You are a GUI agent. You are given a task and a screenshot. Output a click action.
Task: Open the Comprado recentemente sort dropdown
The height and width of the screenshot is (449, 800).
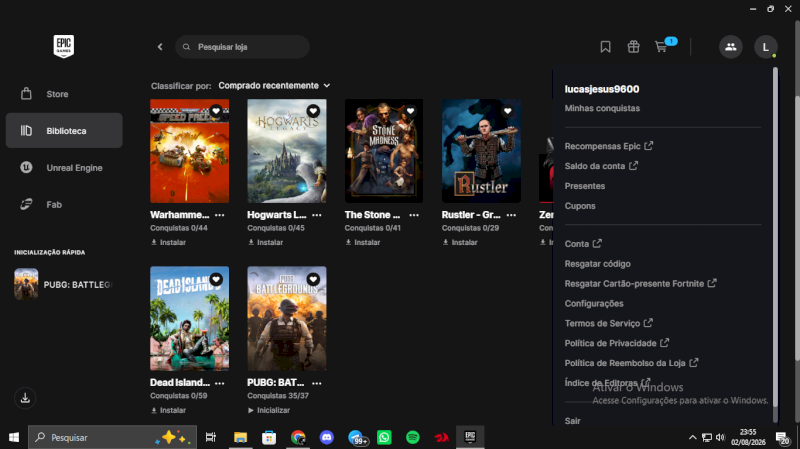274,86
